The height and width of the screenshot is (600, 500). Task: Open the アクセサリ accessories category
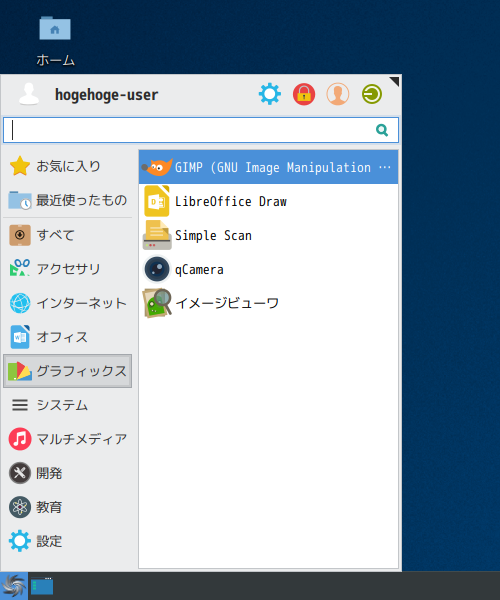[68, 269]
